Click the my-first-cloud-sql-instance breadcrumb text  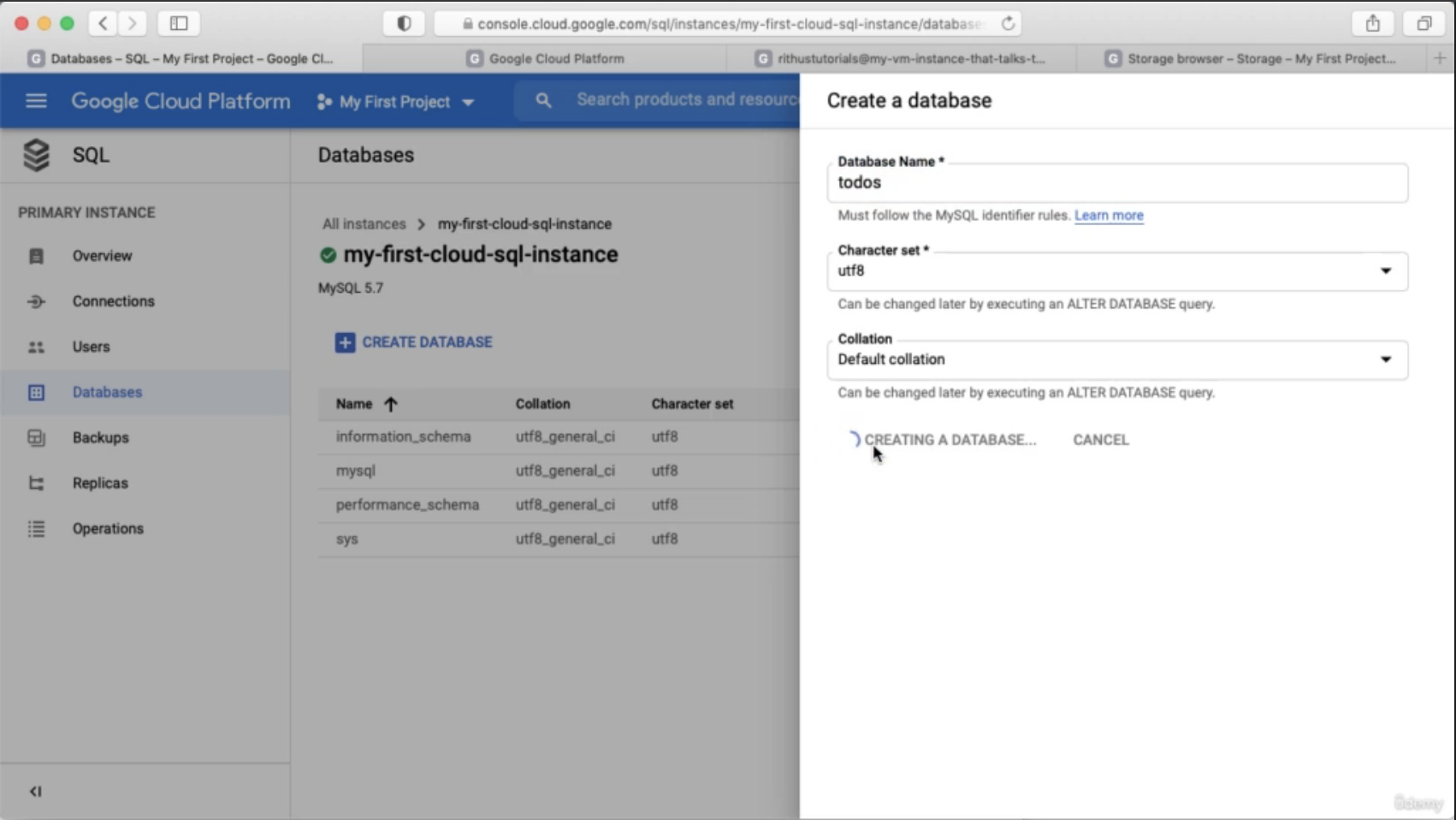pyautogui.click(x=524, y=224)
